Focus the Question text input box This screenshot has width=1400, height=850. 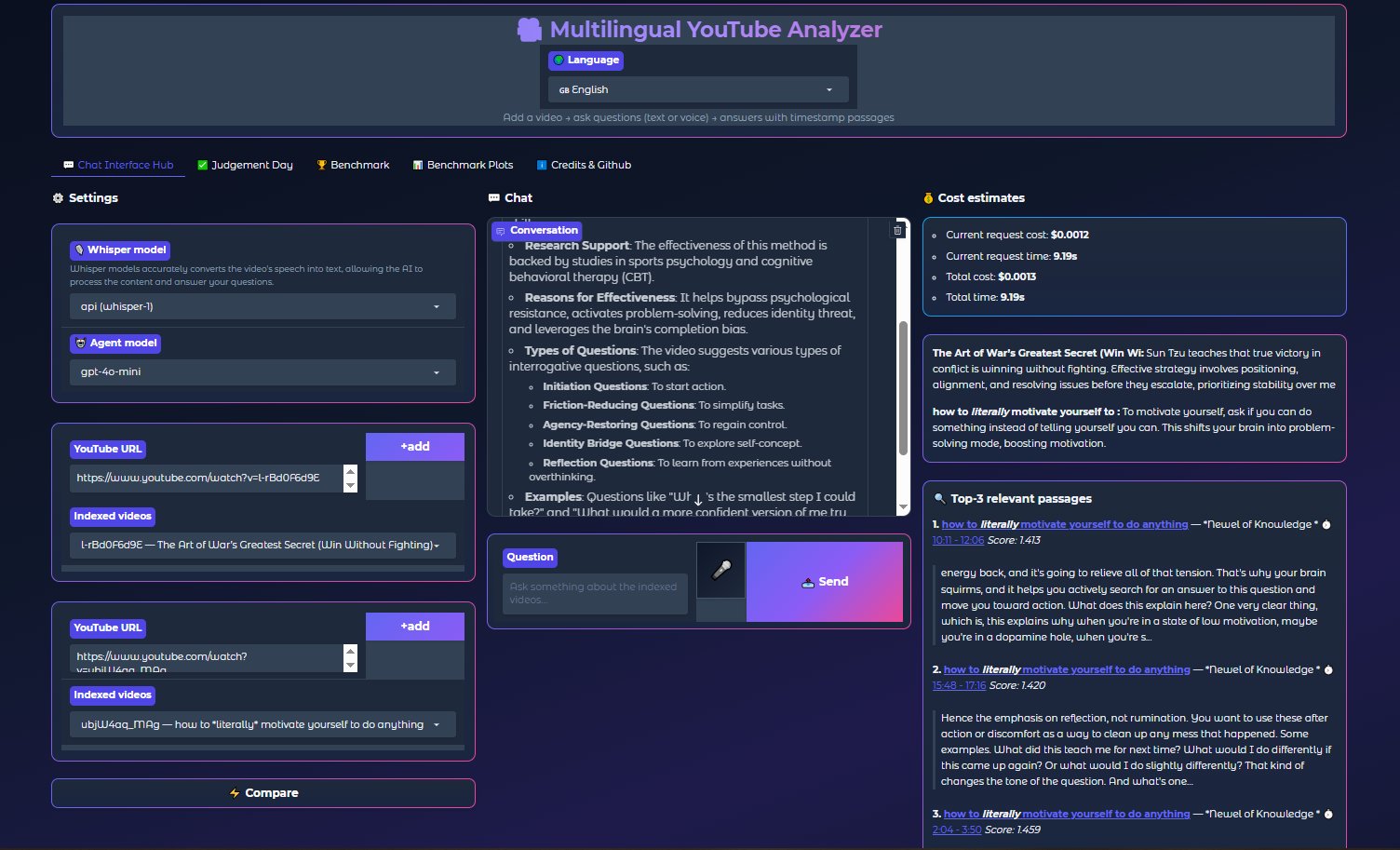pos(595,593)
